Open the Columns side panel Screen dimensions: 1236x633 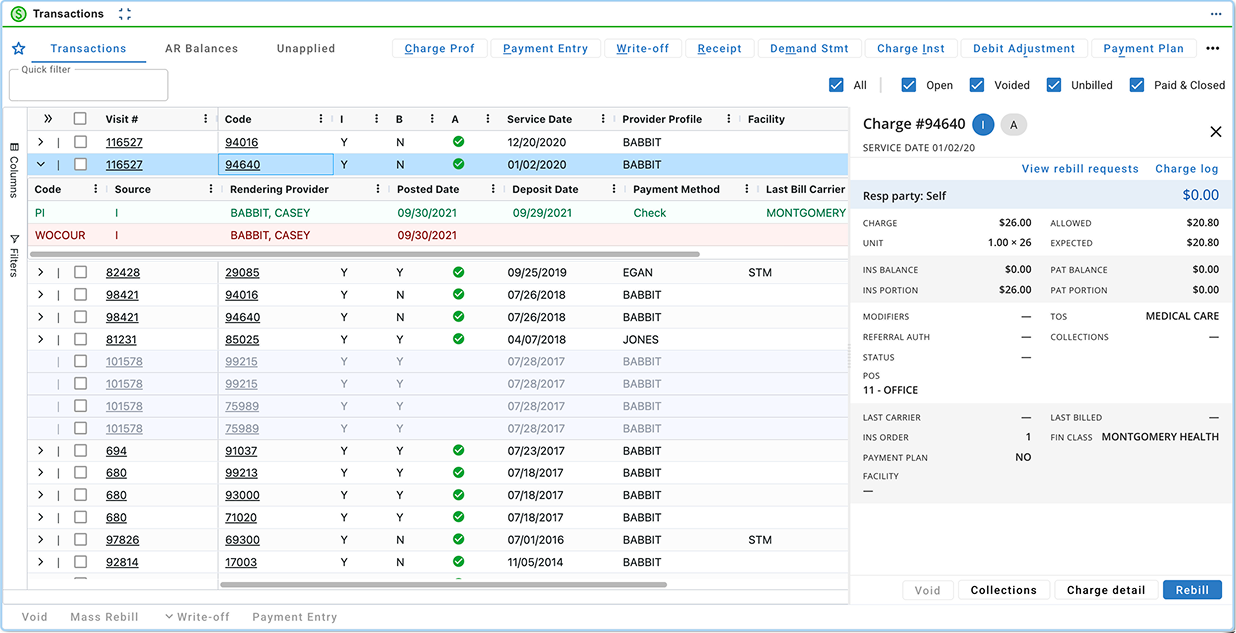pyautogui.click(x=14, y=170)
